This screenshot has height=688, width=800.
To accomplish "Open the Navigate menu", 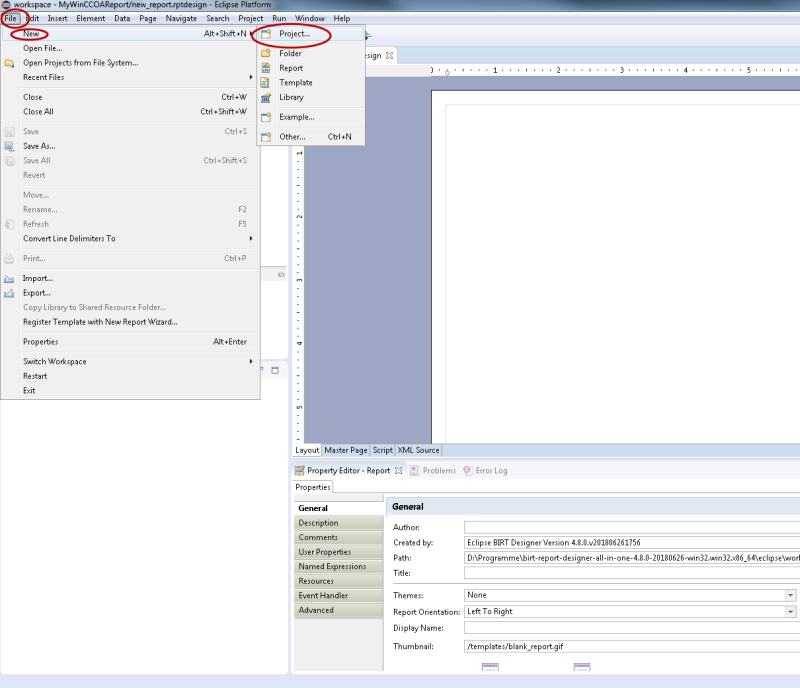I will coord(181,18).
